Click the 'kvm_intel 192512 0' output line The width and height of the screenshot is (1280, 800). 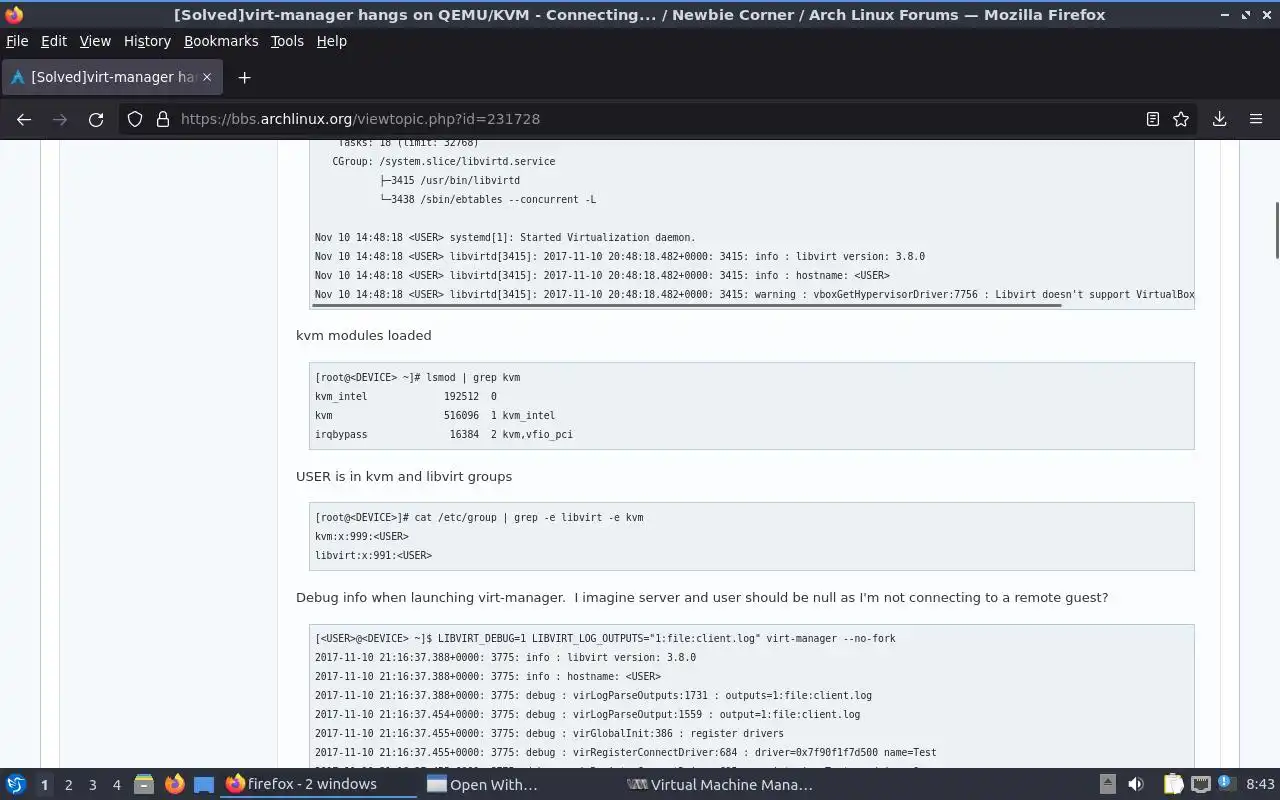click(405, 397)
